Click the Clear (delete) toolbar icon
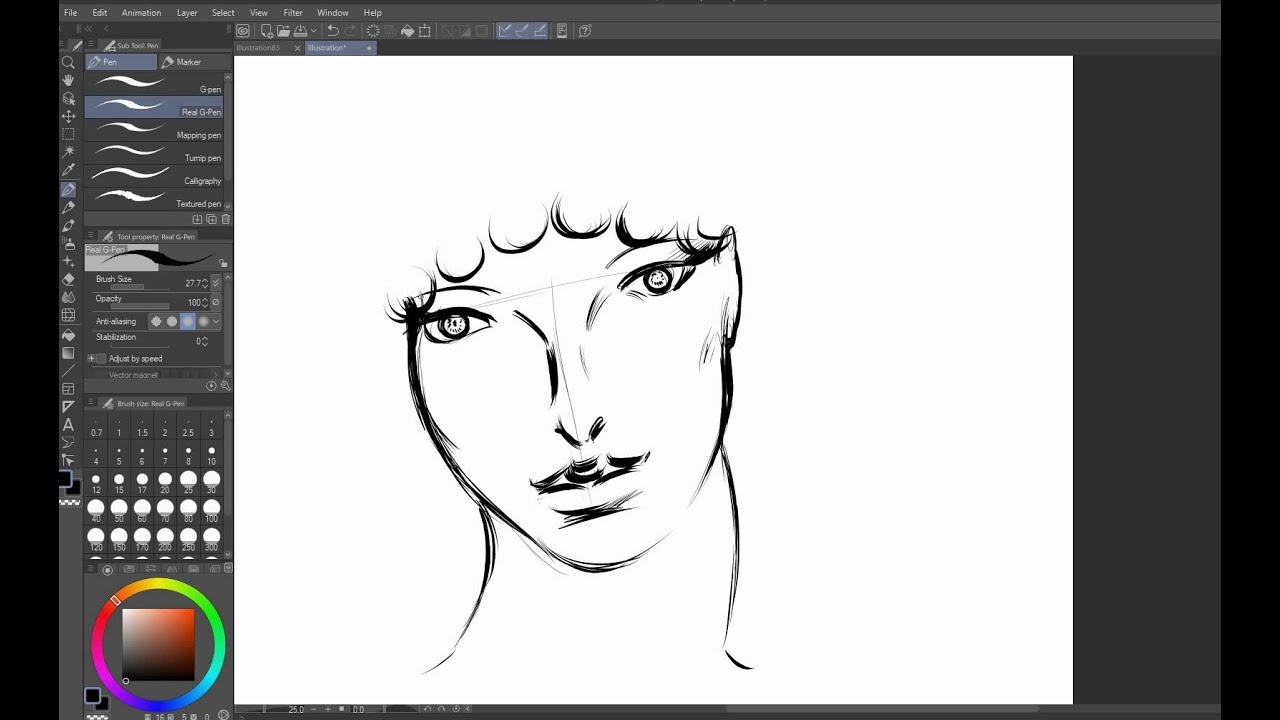 [373, 31]
